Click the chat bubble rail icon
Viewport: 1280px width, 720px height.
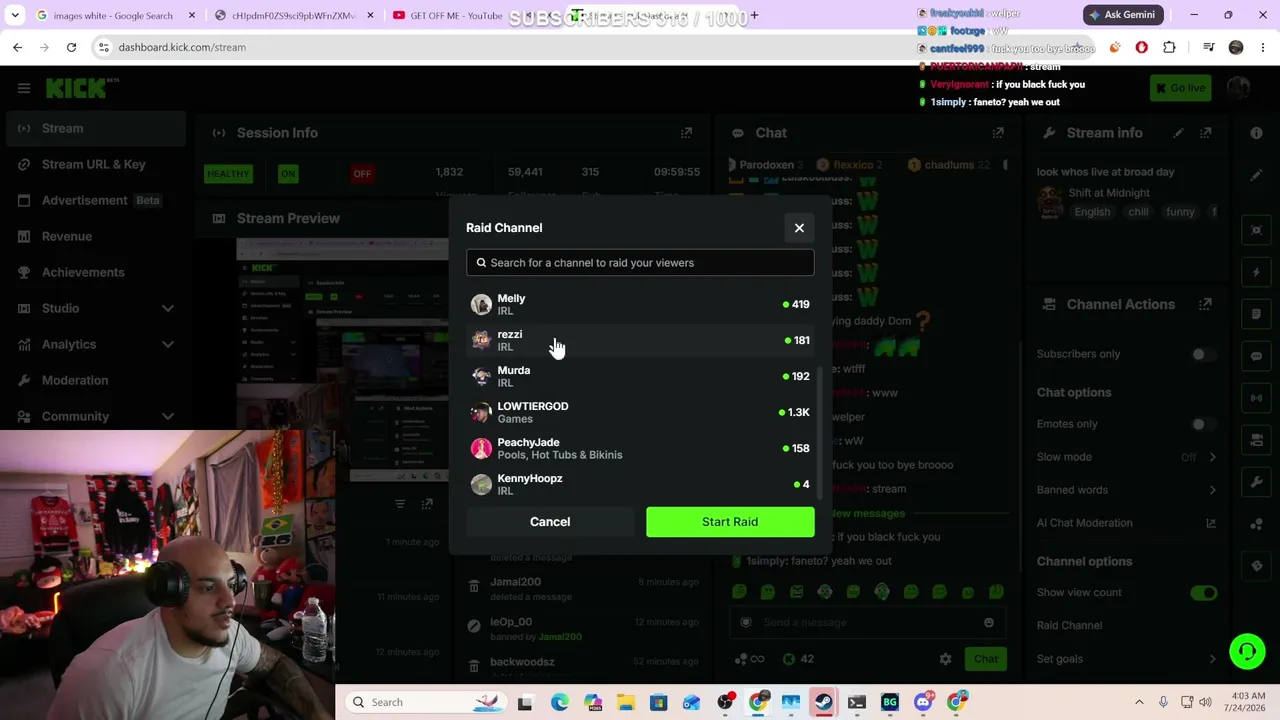pyautogui.click(x=1256, y=356)
